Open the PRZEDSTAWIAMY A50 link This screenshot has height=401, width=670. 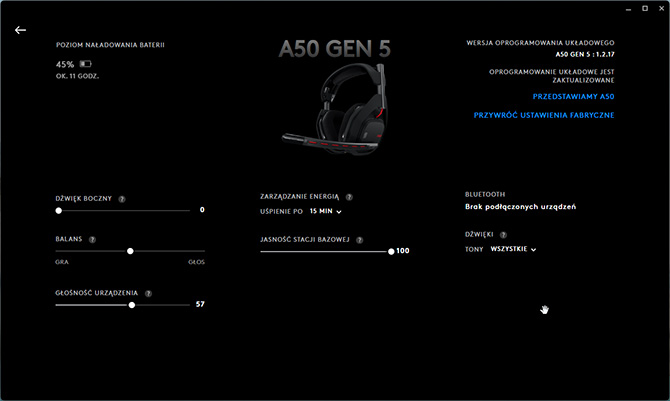click(573, 97)
